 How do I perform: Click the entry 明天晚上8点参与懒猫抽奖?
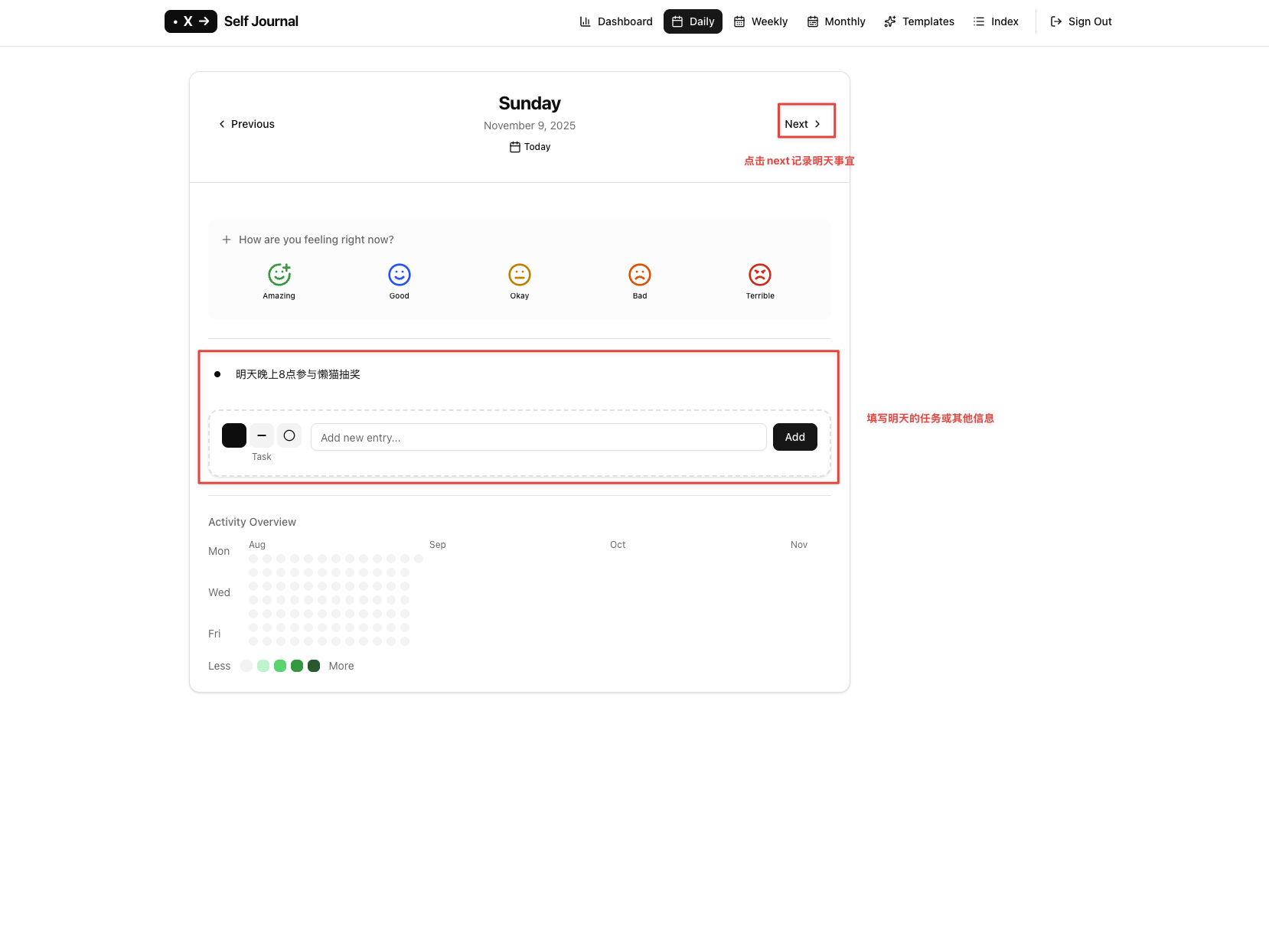point(298,374)
